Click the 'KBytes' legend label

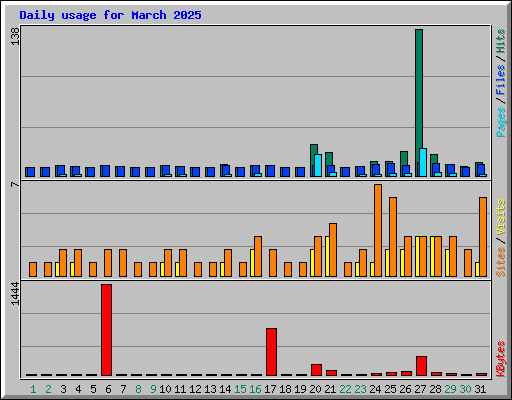pyautogui.click(x=501, y=359)
